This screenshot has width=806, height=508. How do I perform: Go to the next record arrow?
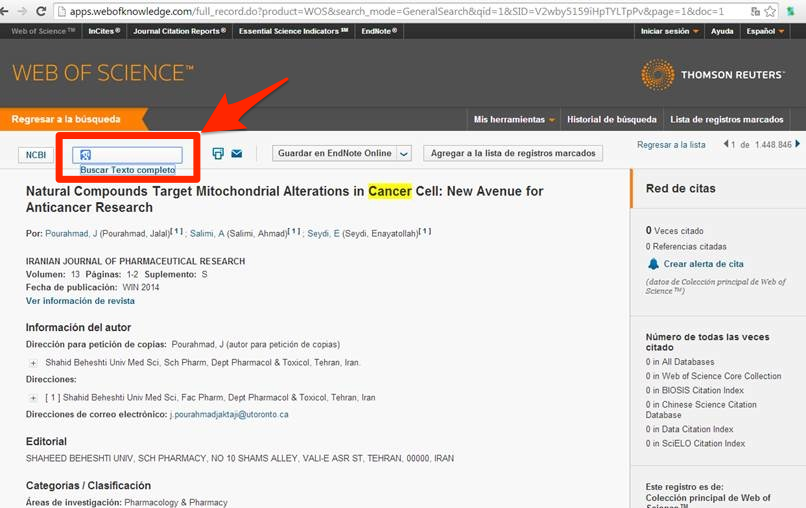coord(798,144)
